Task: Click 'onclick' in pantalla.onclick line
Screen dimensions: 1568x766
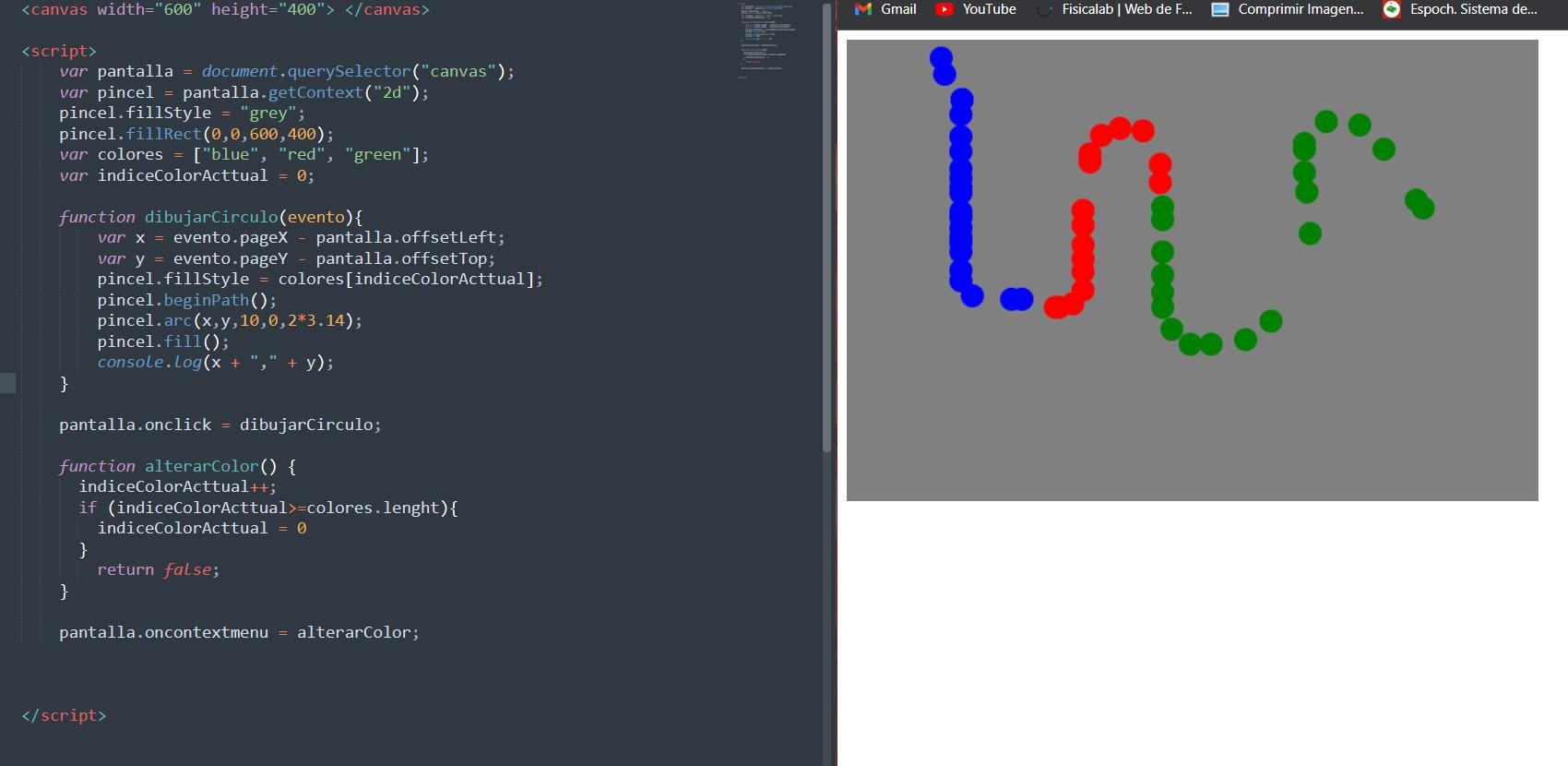Action: click(178, 425)
